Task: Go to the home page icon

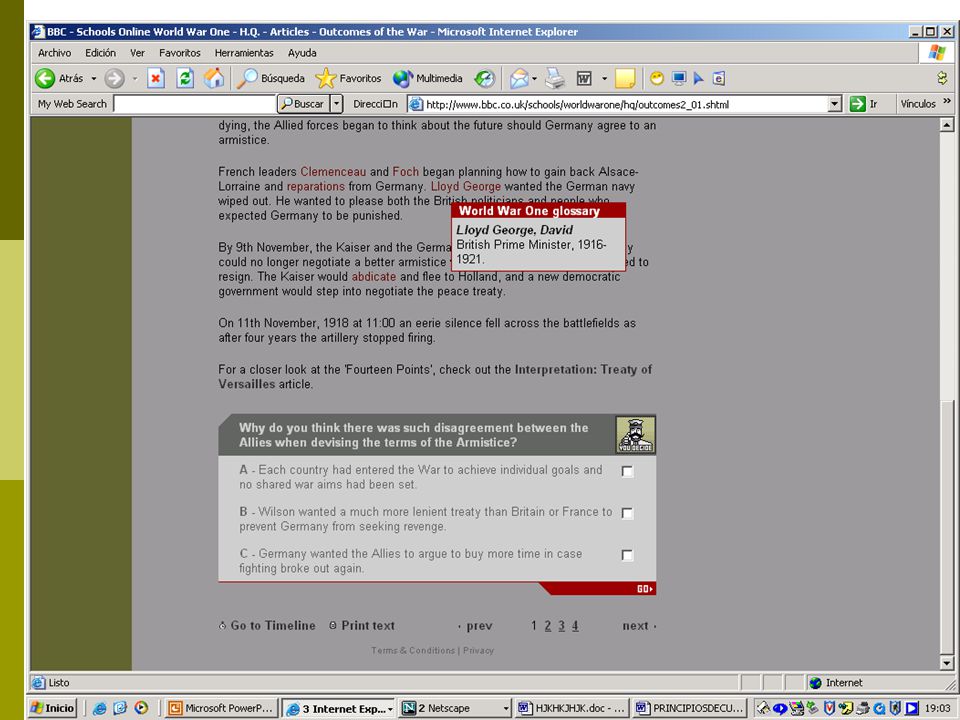Action: point(214,78)
